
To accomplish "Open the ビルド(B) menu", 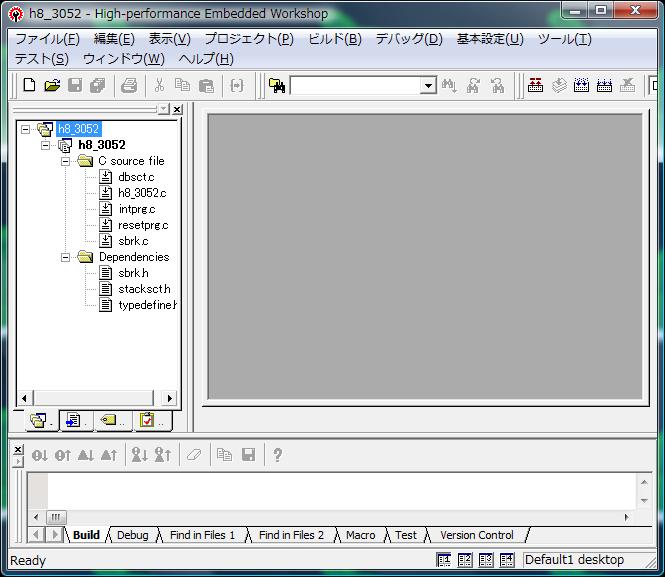I will click(x=334, y=39).
